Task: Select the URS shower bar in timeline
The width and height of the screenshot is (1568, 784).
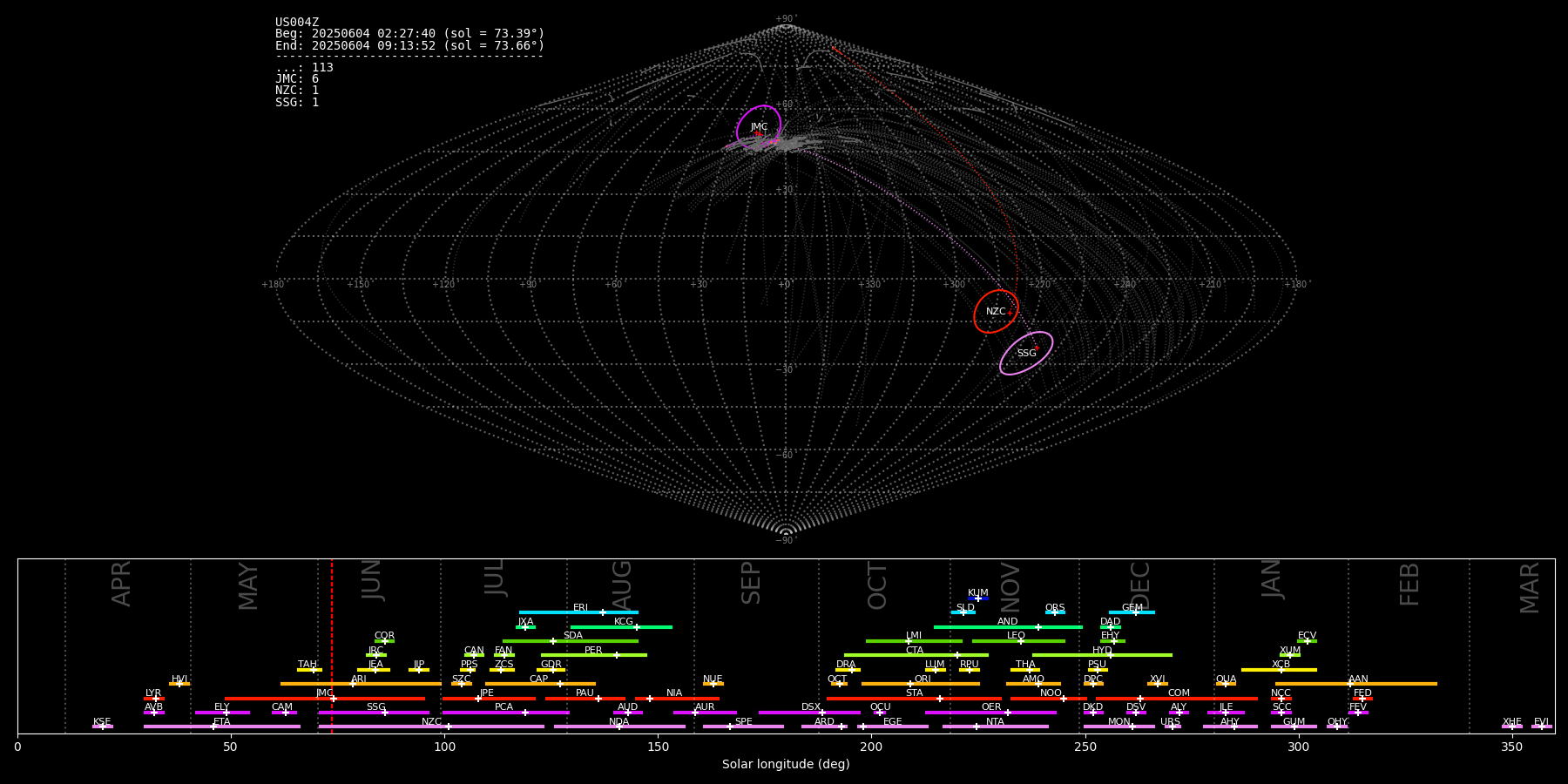Action: 1173,727
